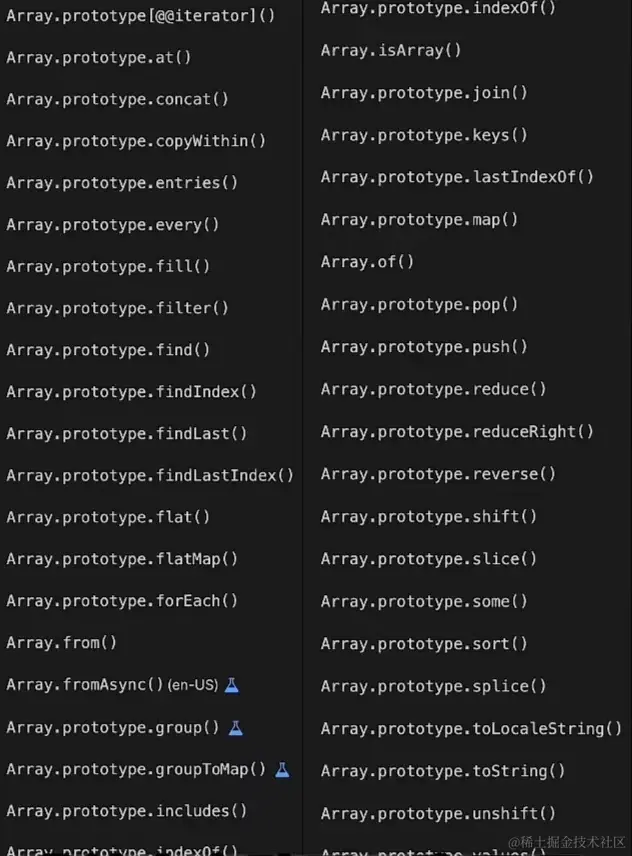Open the Array.from() link

coord(62,643)
